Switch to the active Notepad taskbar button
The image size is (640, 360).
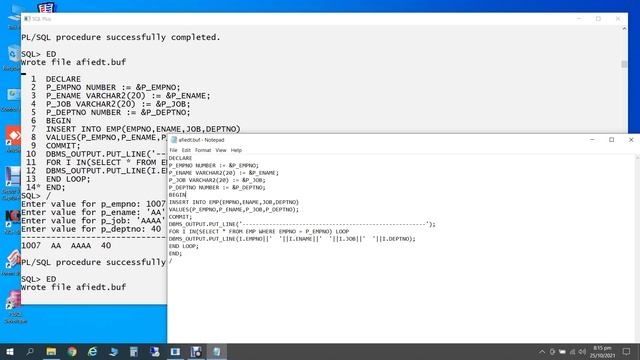217,351
